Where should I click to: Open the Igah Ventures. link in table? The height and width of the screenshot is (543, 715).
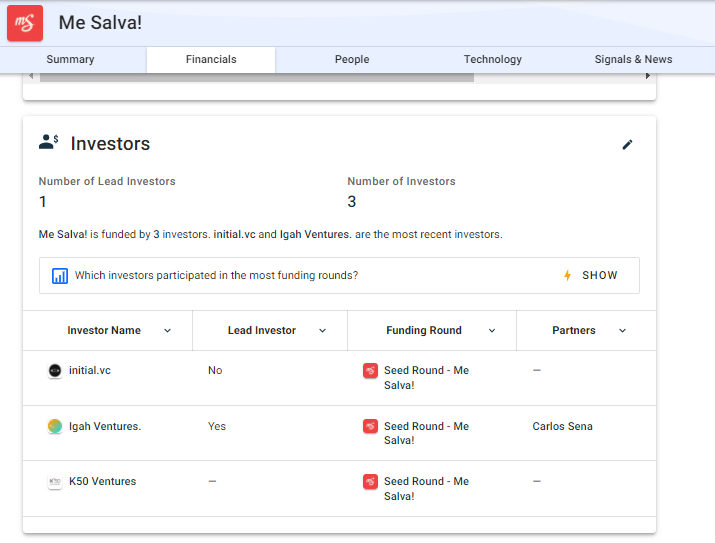click(105, 426)
